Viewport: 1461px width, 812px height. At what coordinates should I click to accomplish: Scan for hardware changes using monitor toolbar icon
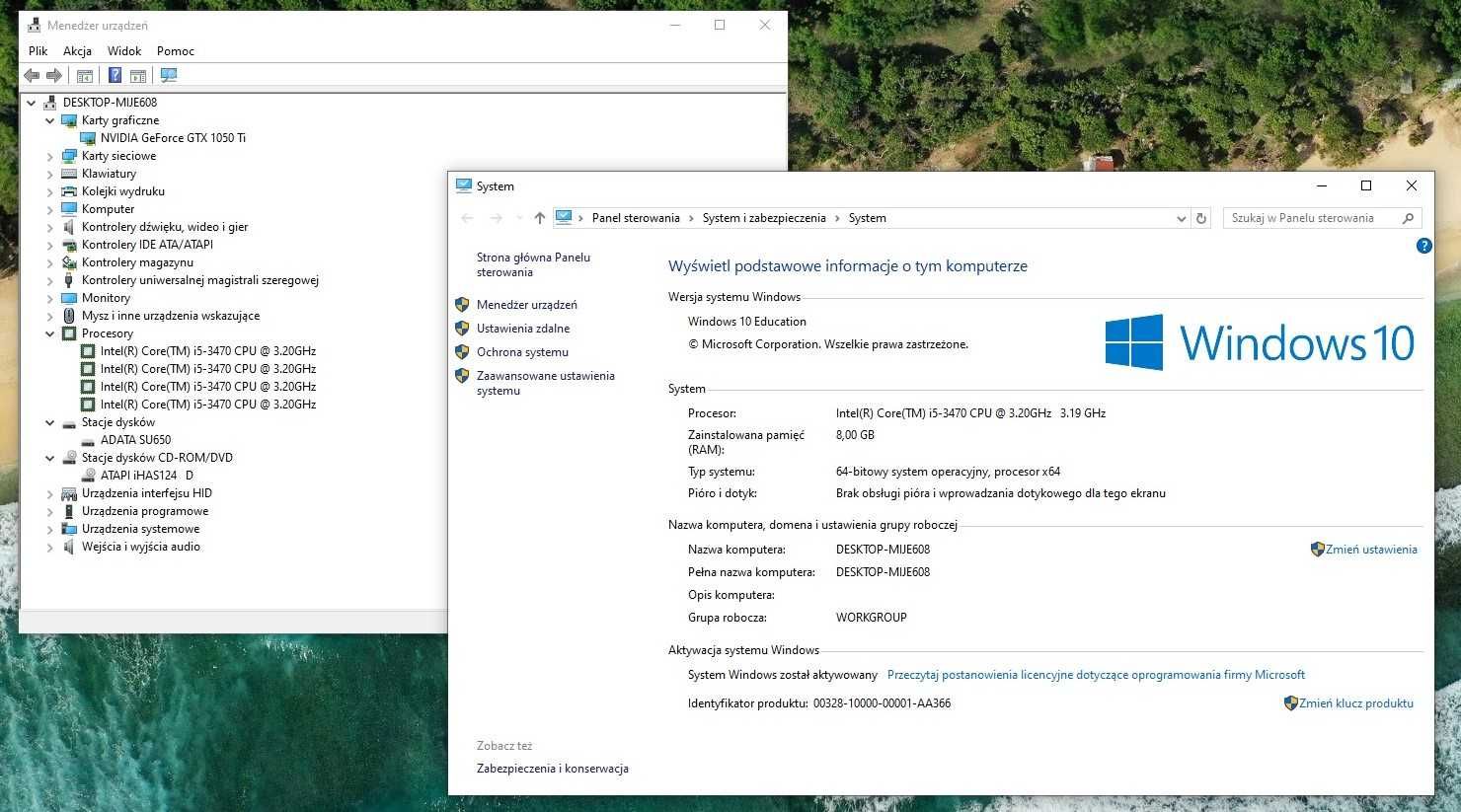coord(169,75)
